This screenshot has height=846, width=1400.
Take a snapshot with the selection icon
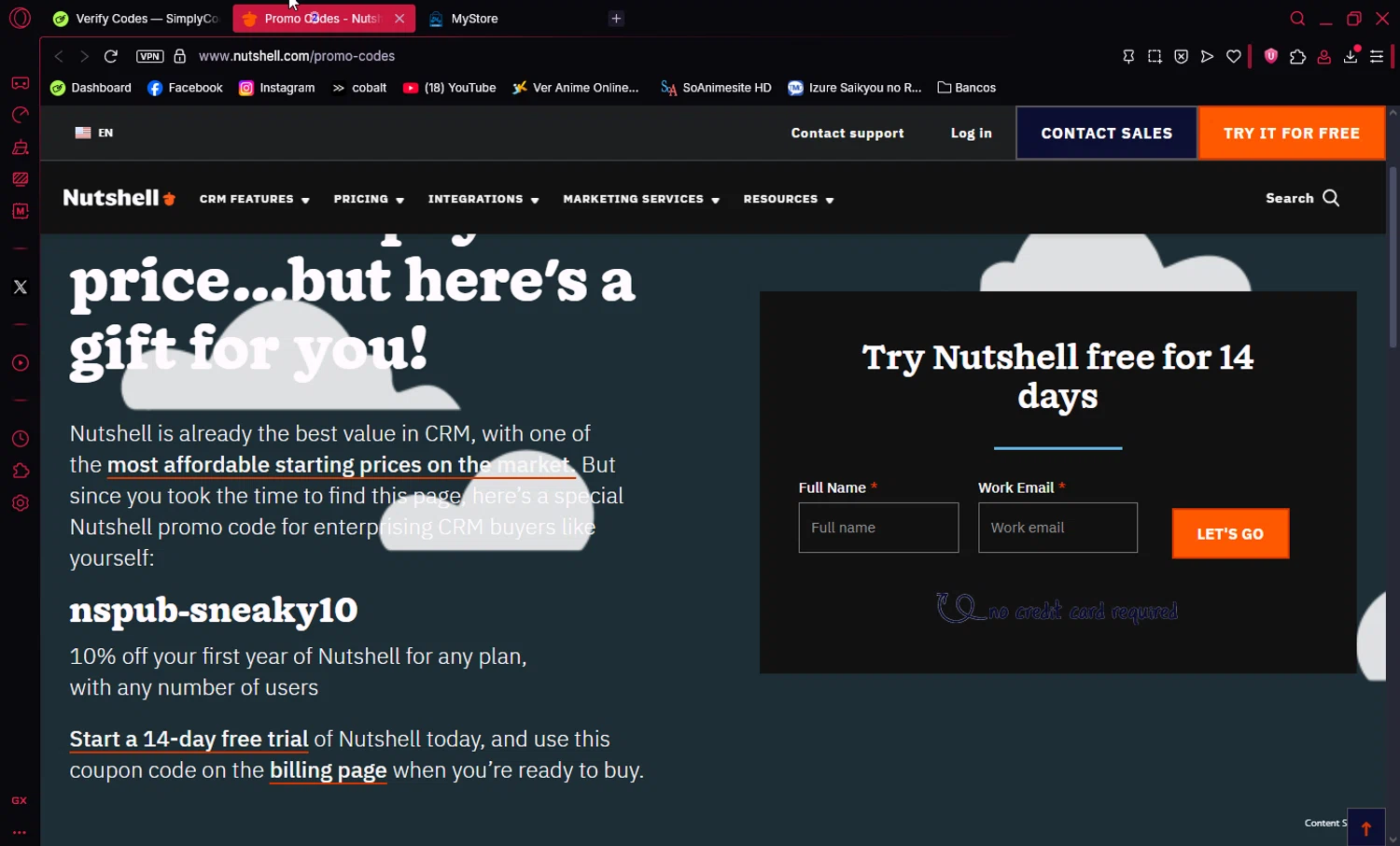tap(1155, 56)
